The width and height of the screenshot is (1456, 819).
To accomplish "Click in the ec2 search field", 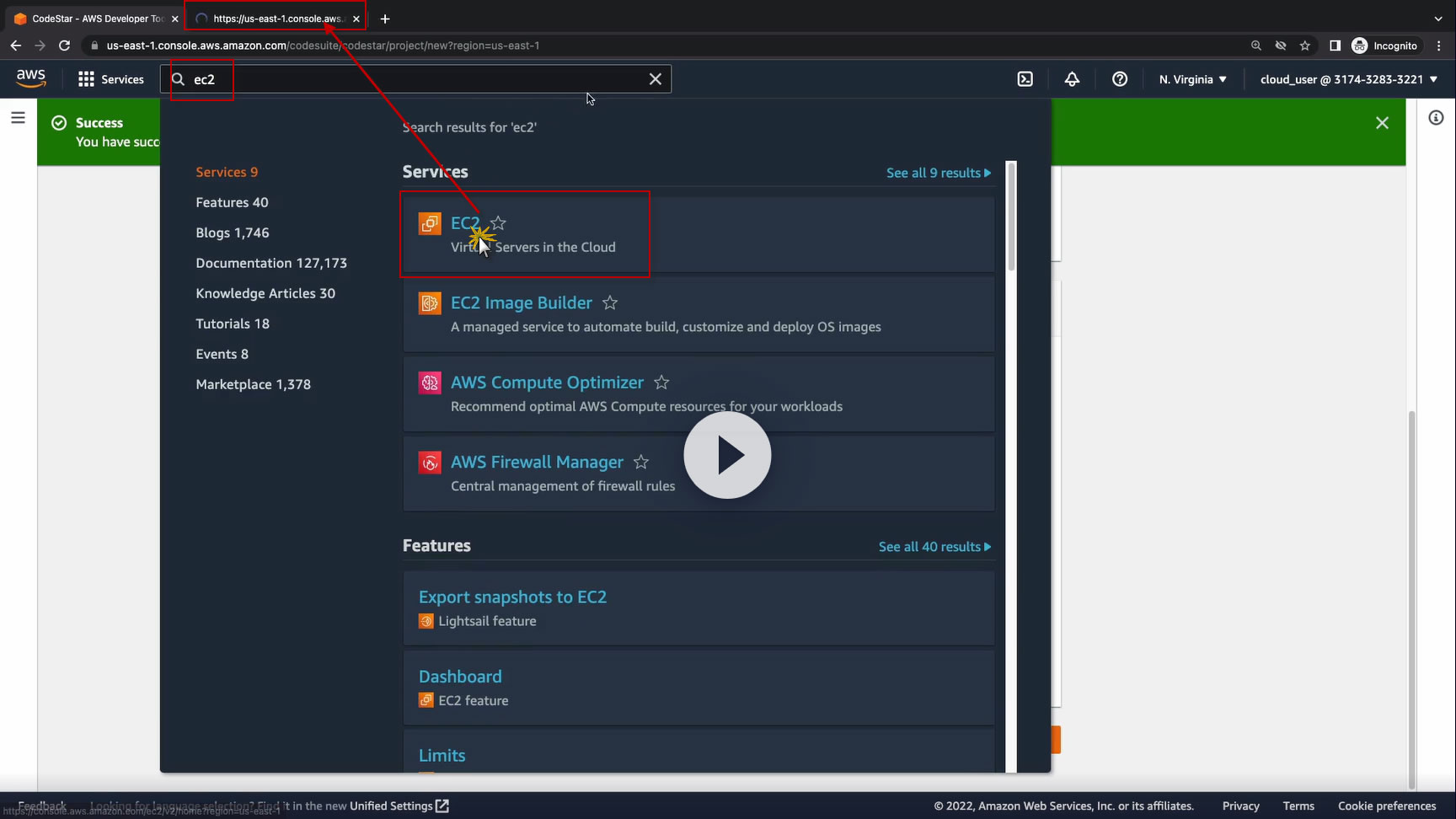I will point(415,79).
